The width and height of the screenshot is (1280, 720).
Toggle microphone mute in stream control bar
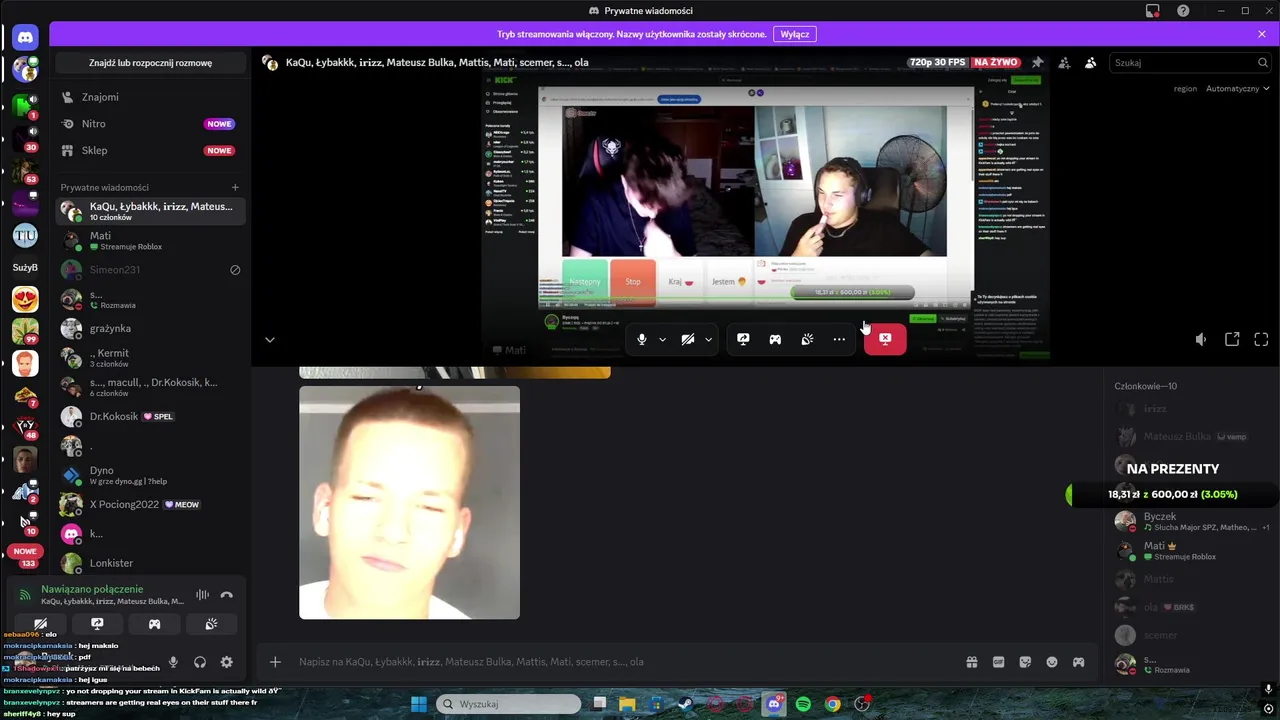tap(642, 339)
